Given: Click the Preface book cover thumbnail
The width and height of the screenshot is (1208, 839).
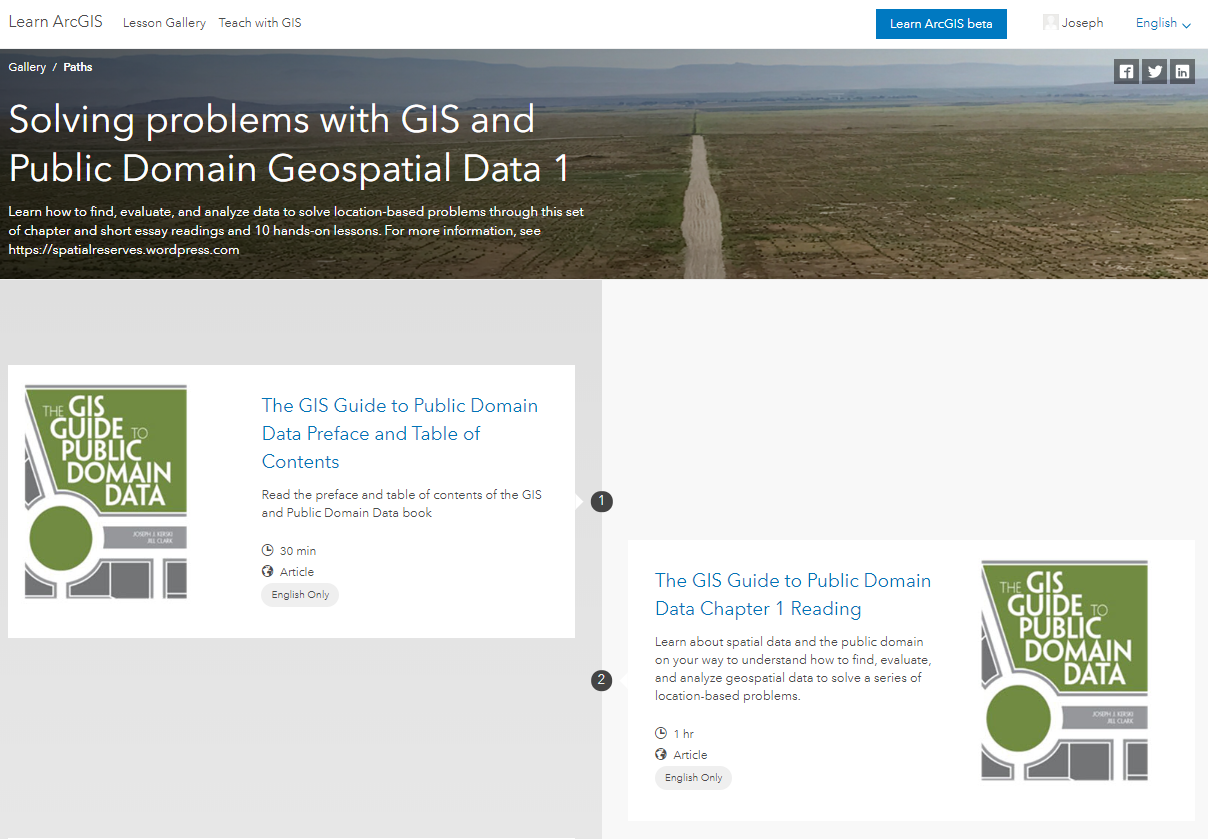Looking at the screenshot, I should tap(106, 491).
